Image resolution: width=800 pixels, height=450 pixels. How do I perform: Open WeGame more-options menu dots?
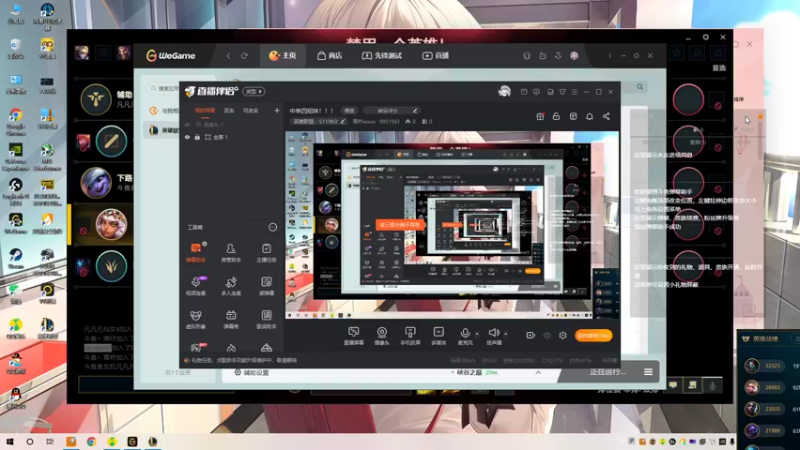[610, 56]
